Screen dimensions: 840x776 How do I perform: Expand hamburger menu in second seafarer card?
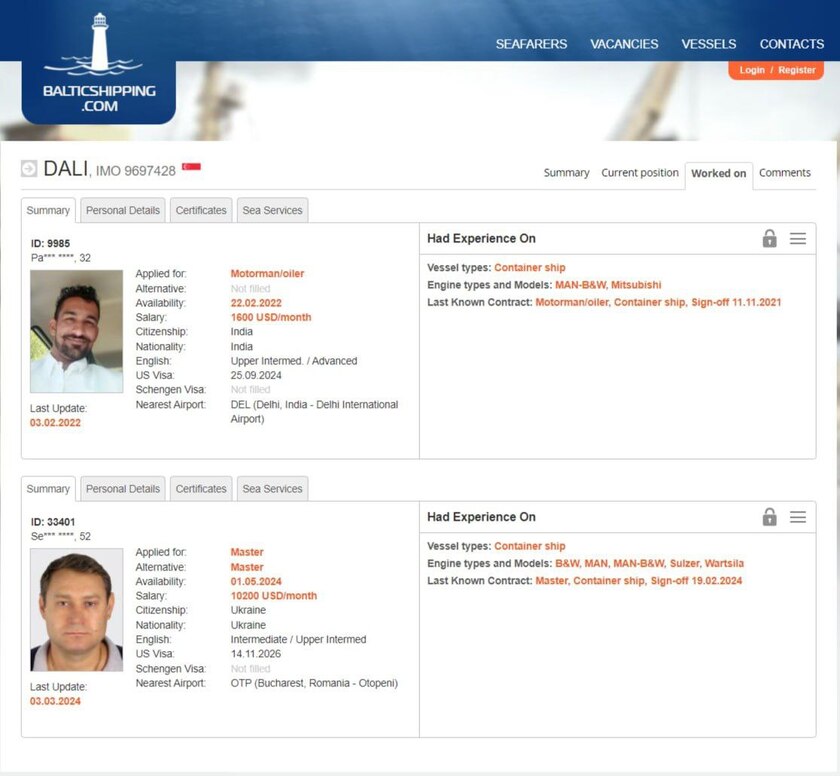(798, 517)
